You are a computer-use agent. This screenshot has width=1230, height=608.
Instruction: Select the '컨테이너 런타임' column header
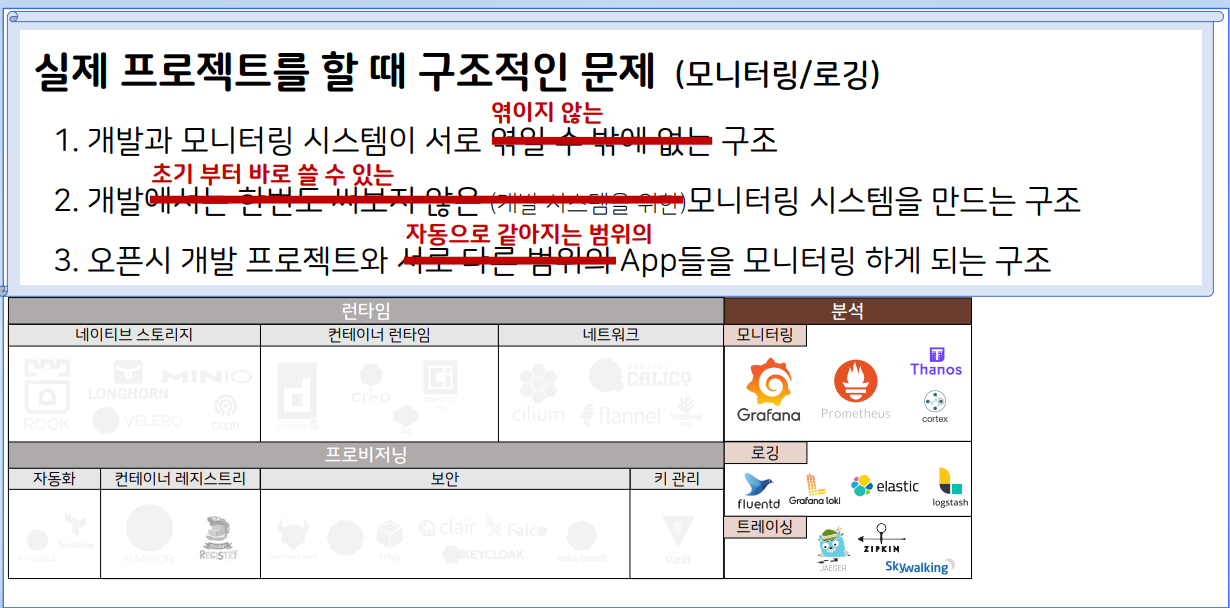(x=379, y=335)
